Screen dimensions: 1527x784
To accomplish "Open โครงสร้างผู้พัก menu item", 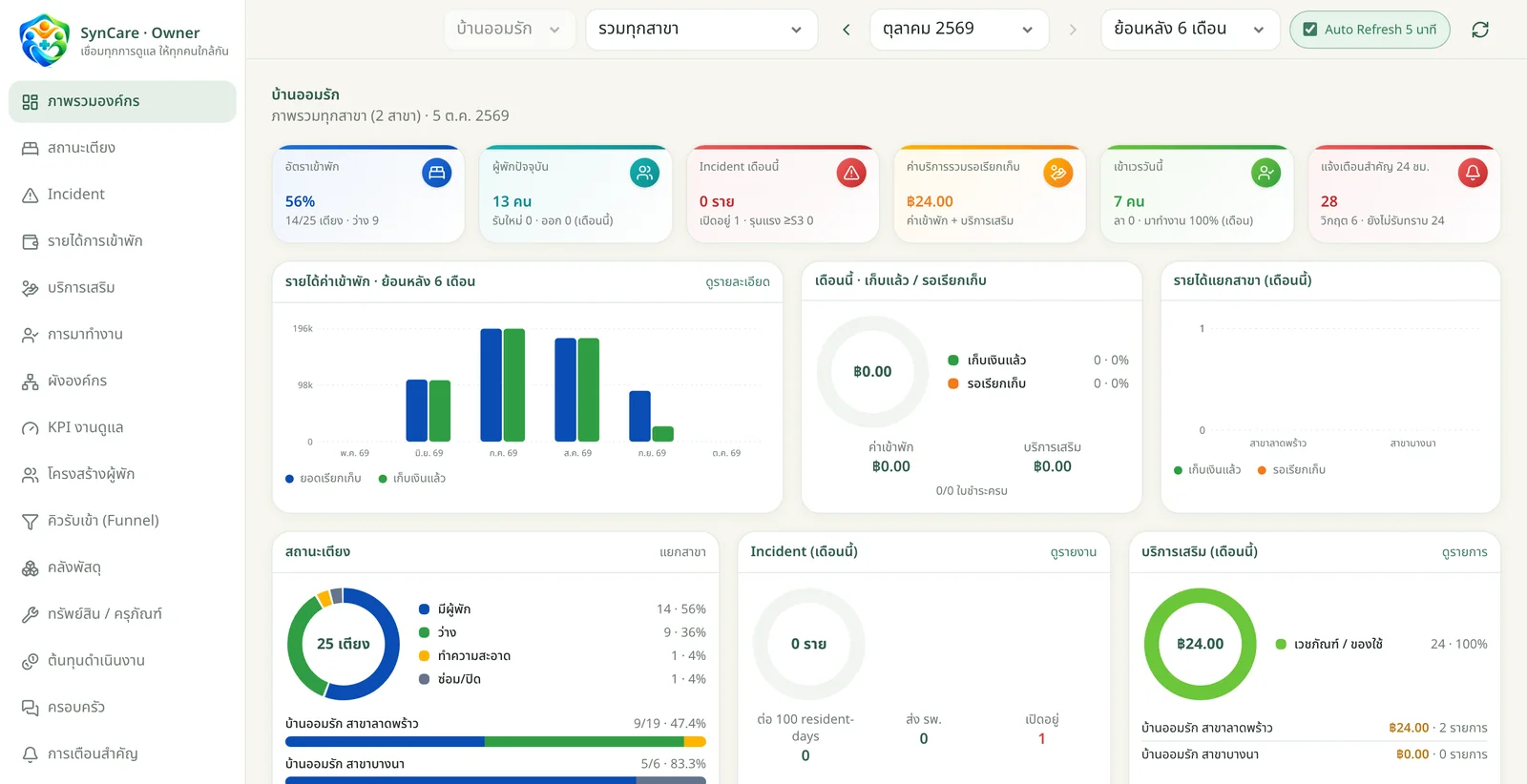I will tap(122, 474).
